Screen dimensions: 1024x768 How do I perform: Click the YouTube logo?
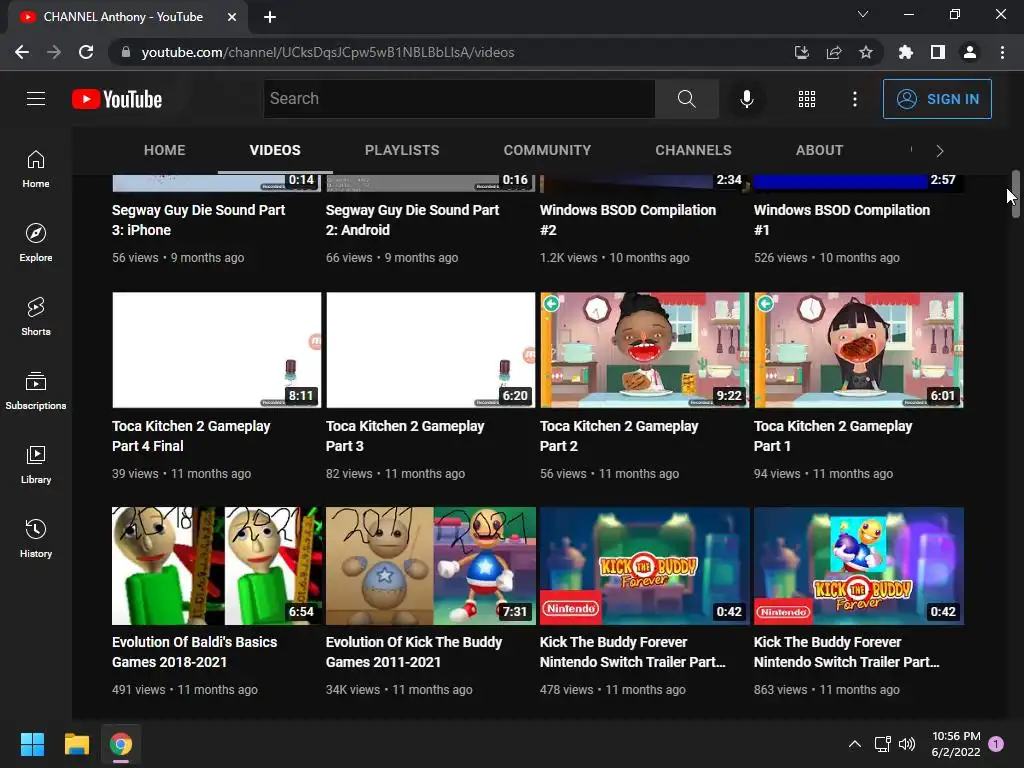point(117,99)
